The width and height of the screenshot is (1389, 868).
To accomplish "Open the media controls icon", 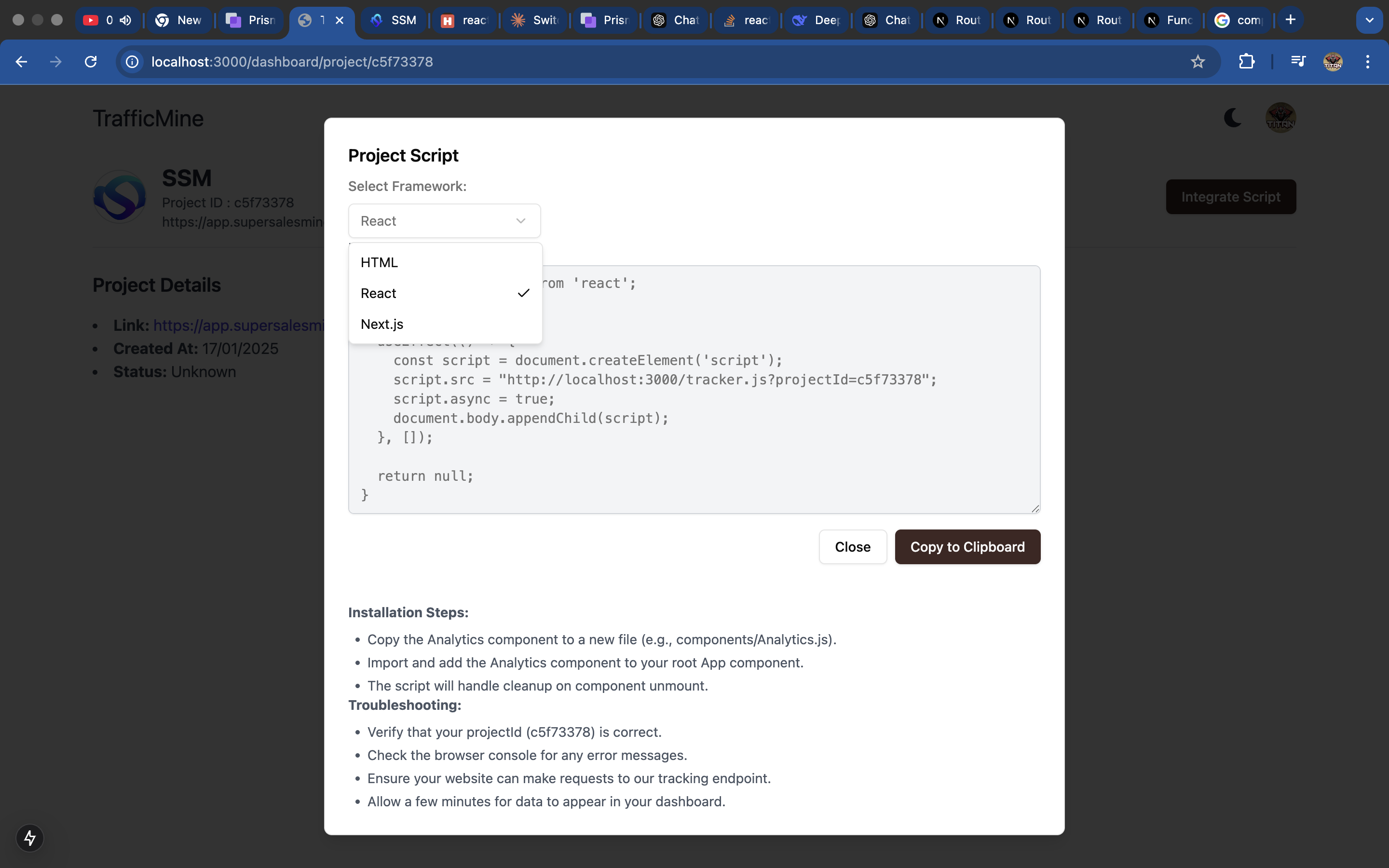I will [1298, 61].
